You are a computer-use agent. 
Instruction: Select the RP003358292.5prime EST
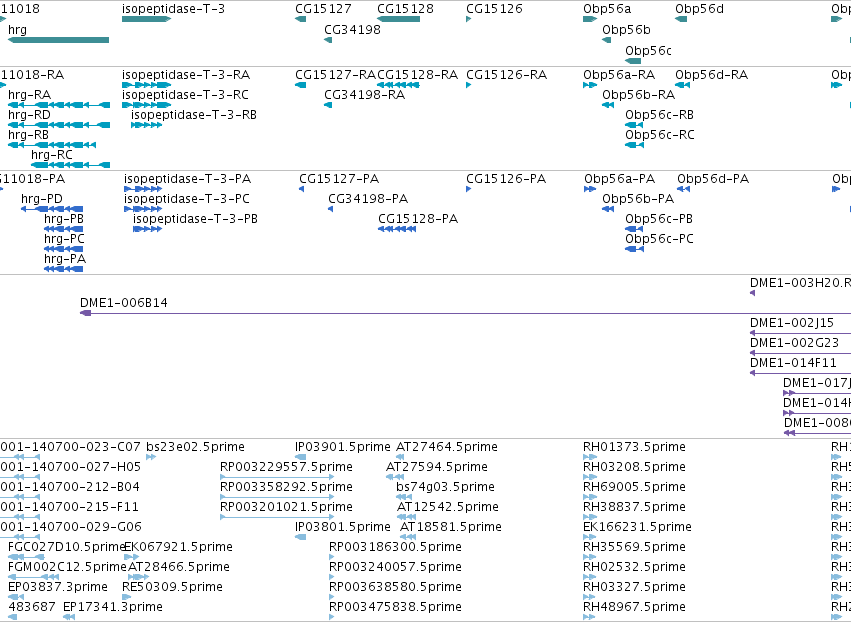coord(277,497)
